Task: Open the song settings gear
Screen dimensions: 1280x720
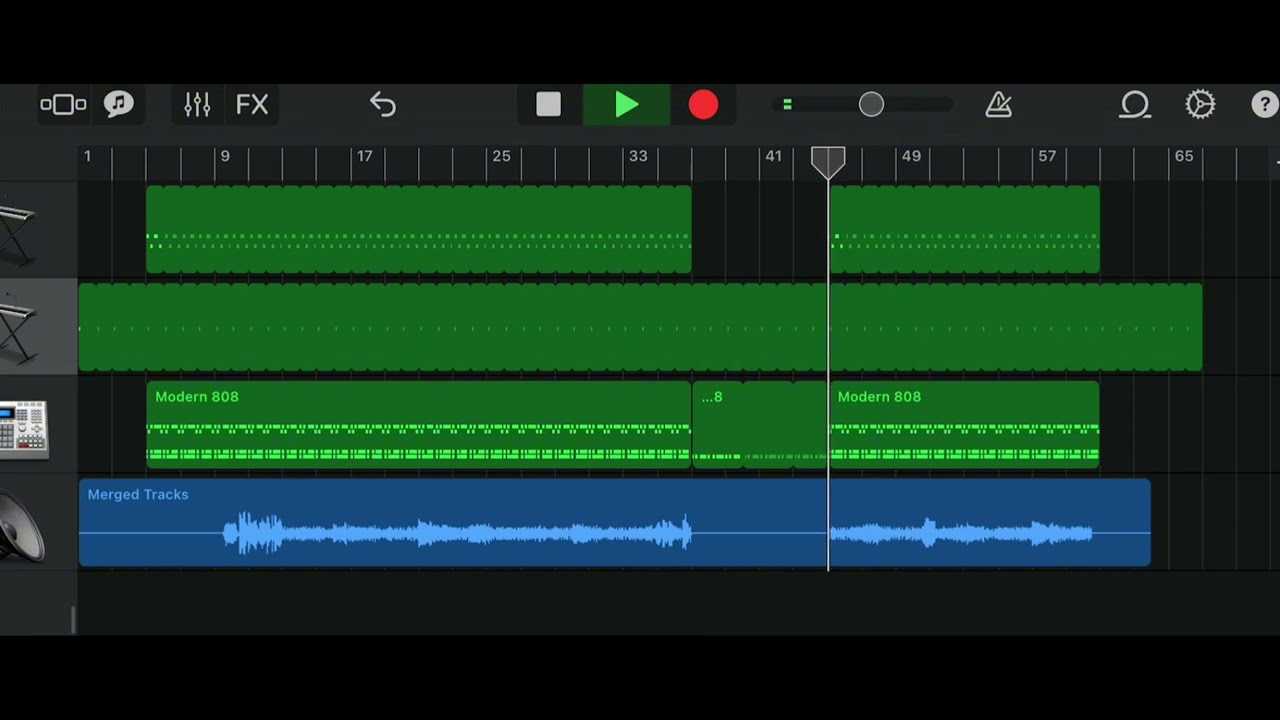Action: pyautogui.click(x=1200, y=105)
